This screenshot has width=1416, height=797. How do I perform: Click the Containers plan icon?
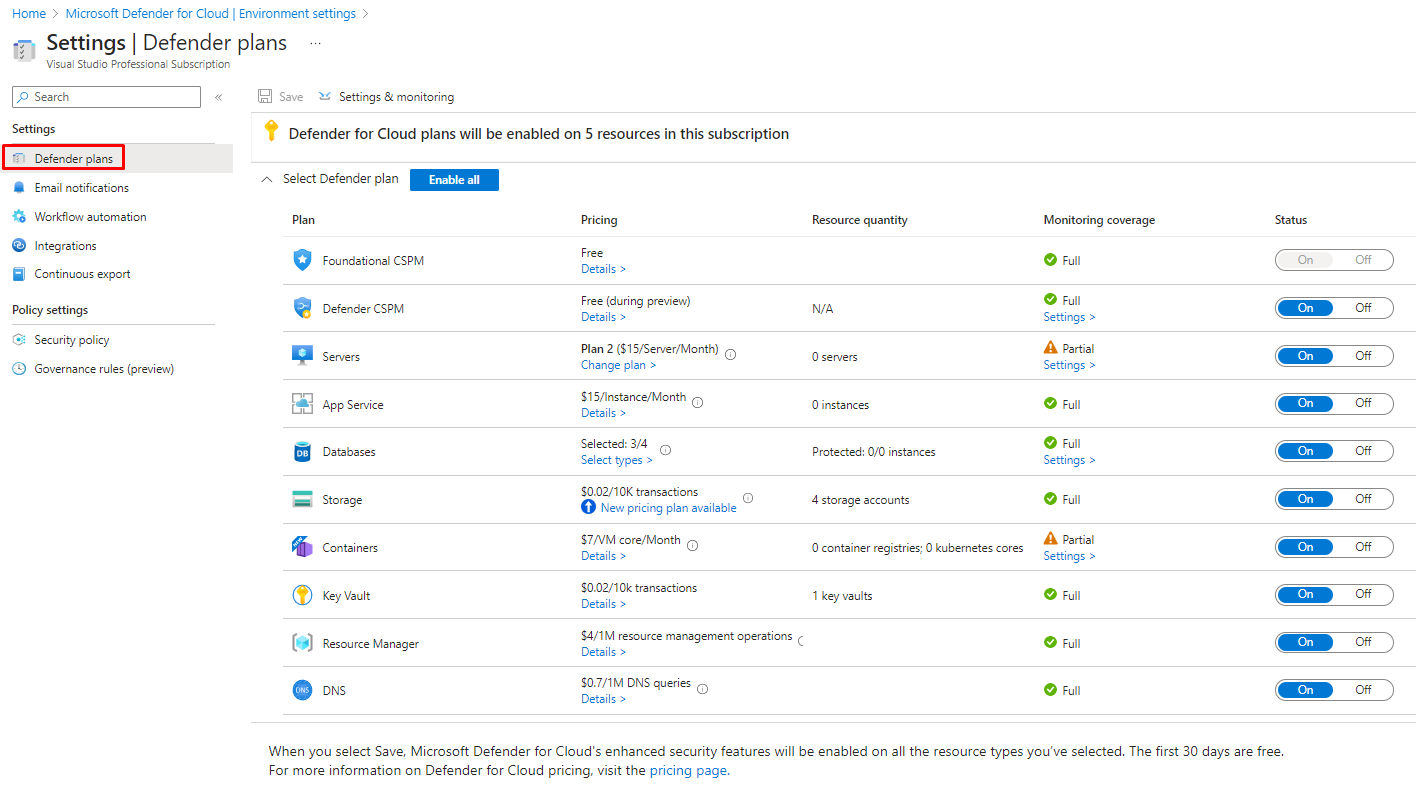pos(302,547)
